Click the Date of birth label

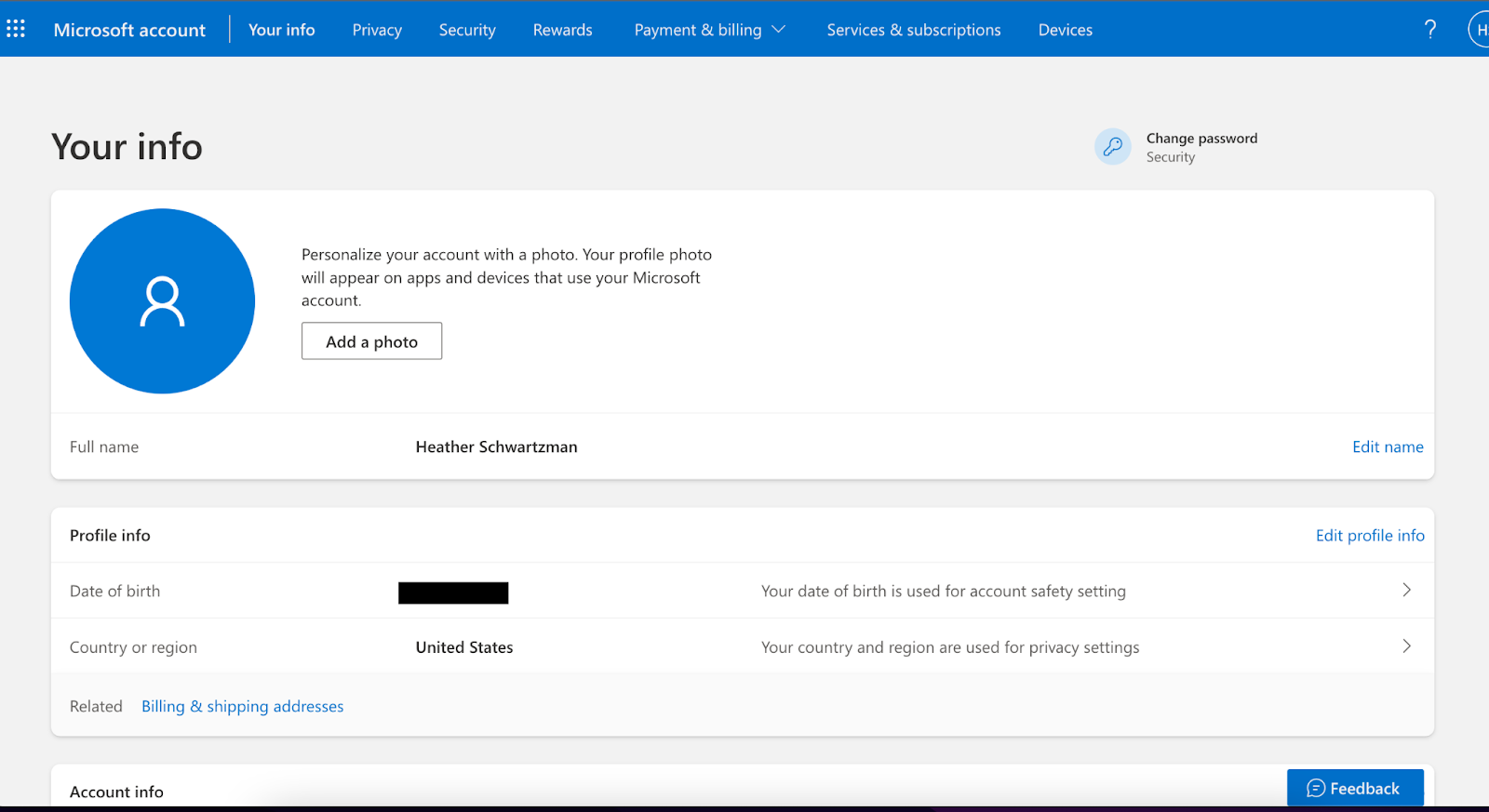114,591
